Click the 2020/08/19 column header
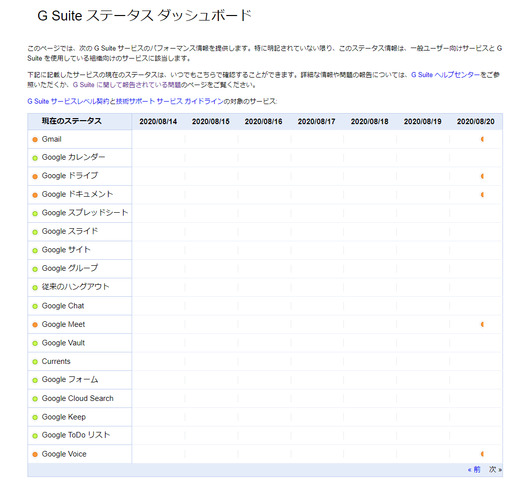 point(423,122)
